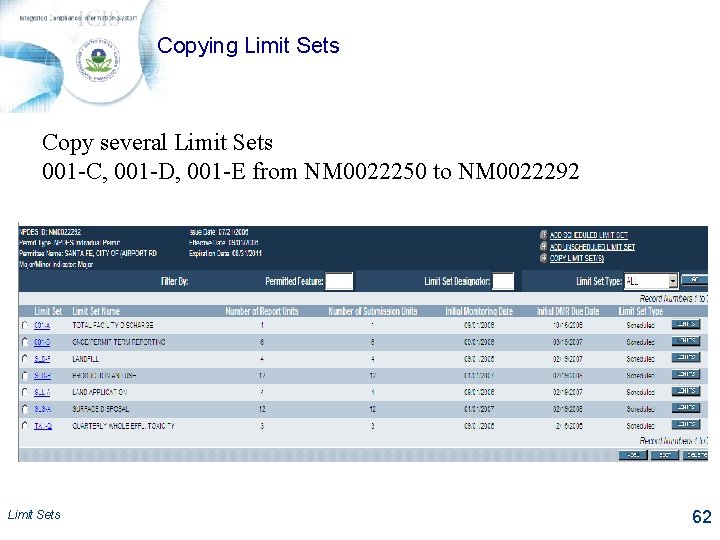Image resolution: width=720 pixels, height=540 pixels.
Task: Click the Add Scheduled Limit Set icon
Action: 543,234
